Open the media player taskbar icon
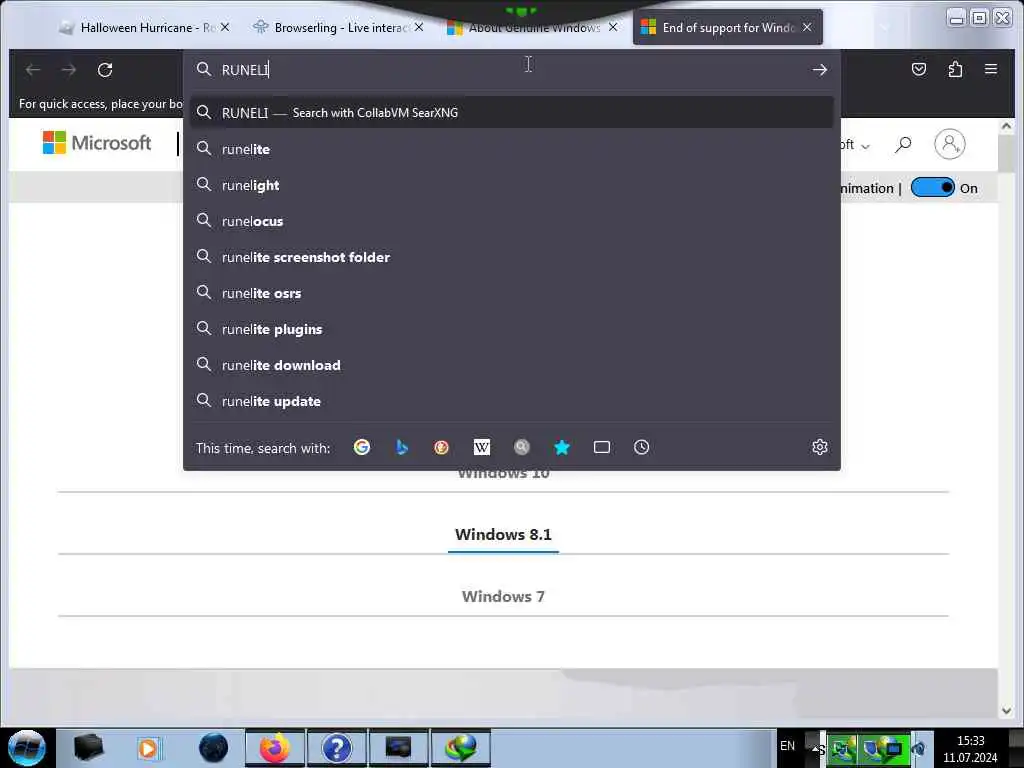 [x=149, y=748]
